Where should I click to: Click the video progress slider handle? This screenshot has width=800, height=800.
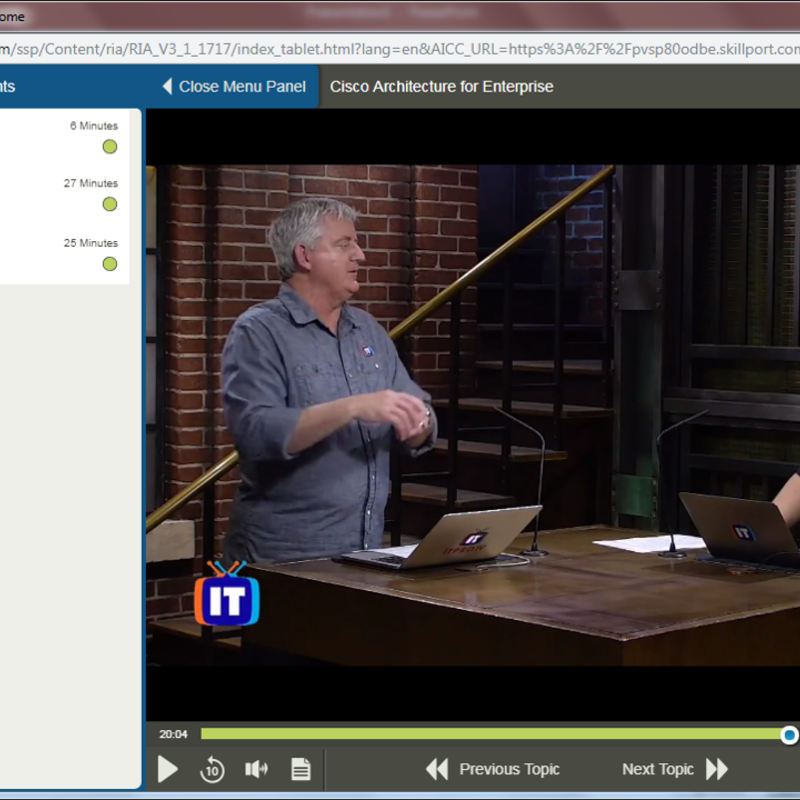789,735
